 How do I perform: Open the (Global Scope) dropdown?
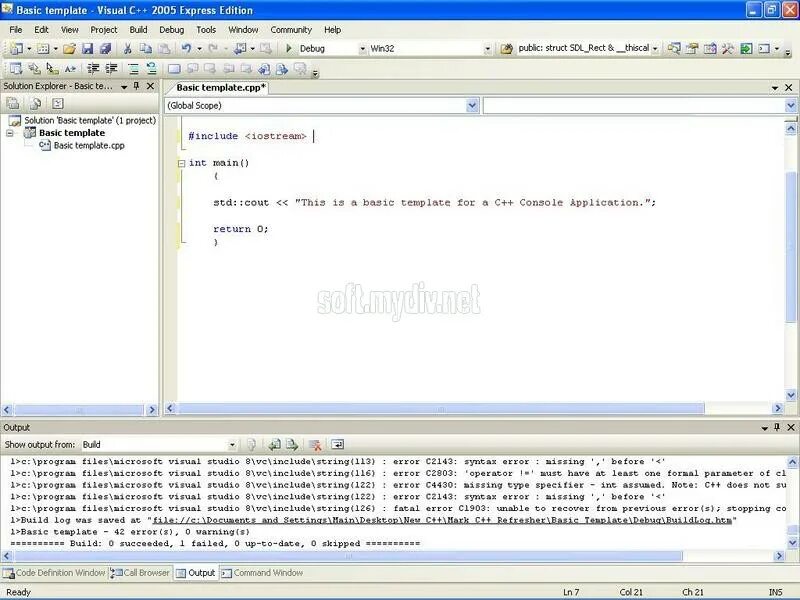tap(472, 106)
